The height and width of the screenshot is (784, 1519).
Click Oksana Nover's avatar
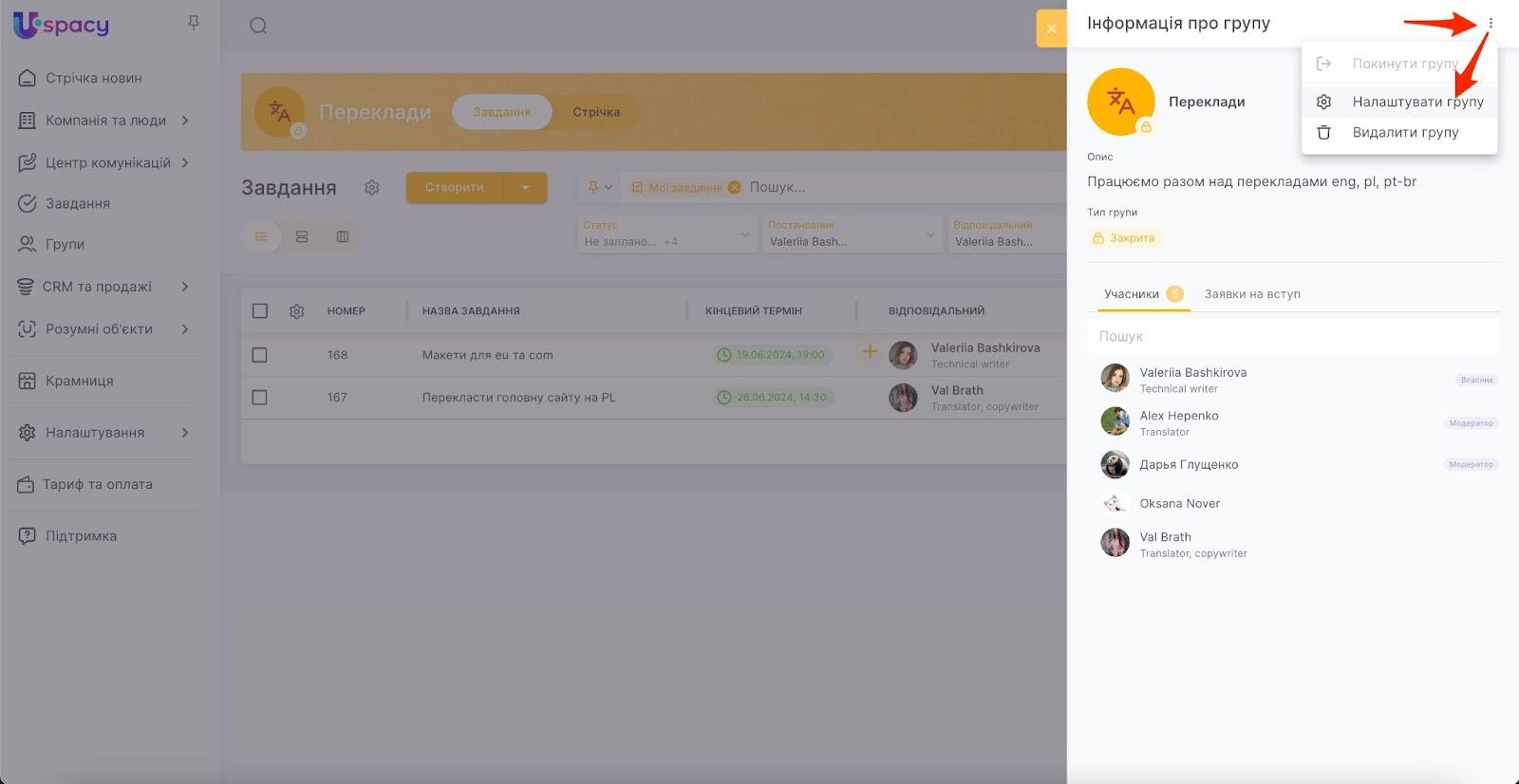(1115, 503)
